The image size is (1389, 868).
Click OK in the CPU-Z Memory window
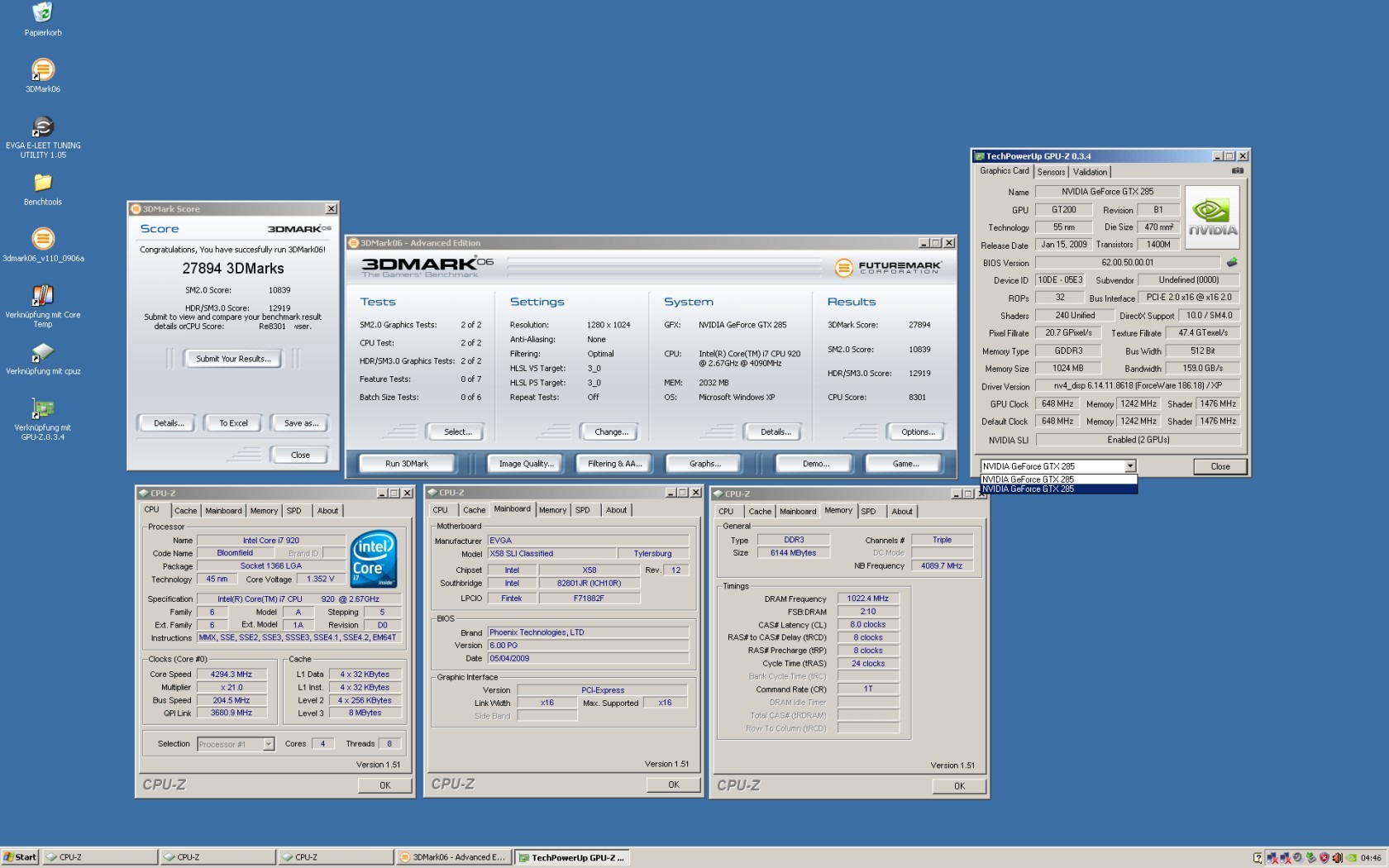tap(959, 786)
